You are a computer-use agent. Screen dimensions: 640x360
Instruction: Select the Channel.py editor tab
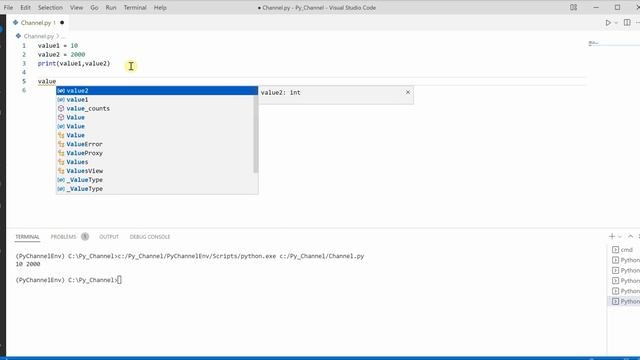coord(38,22)
